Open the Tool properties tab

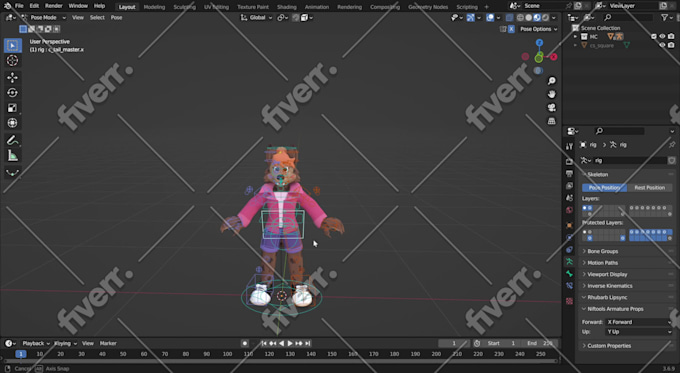tap(569, 147)
